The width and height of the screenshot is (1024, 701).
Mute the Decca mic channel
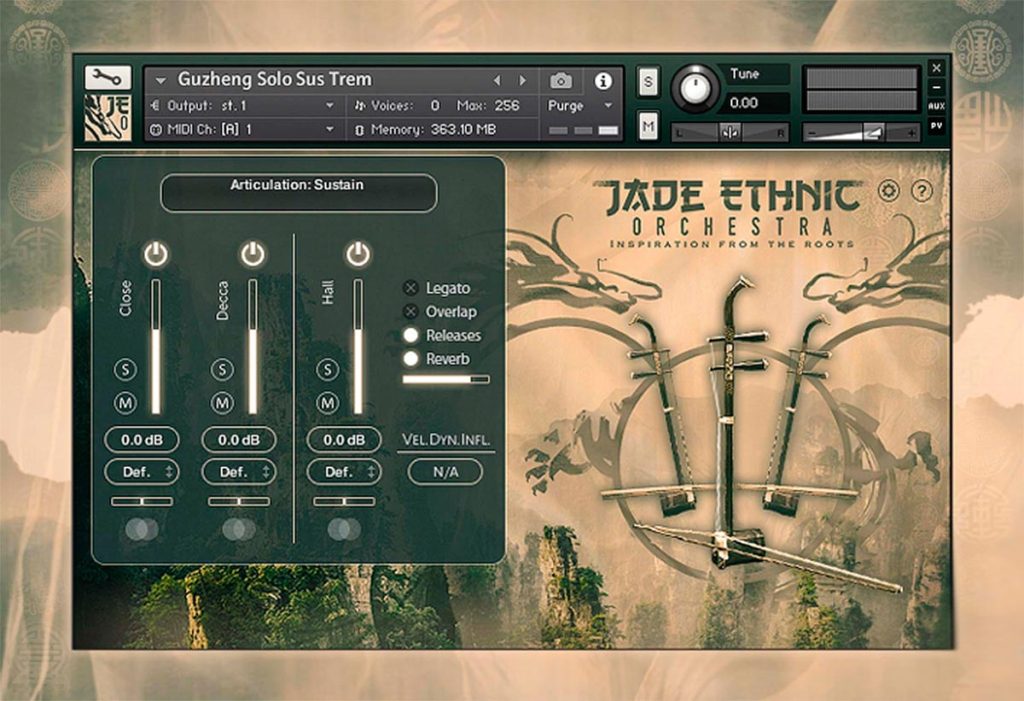tap(222, 403)
